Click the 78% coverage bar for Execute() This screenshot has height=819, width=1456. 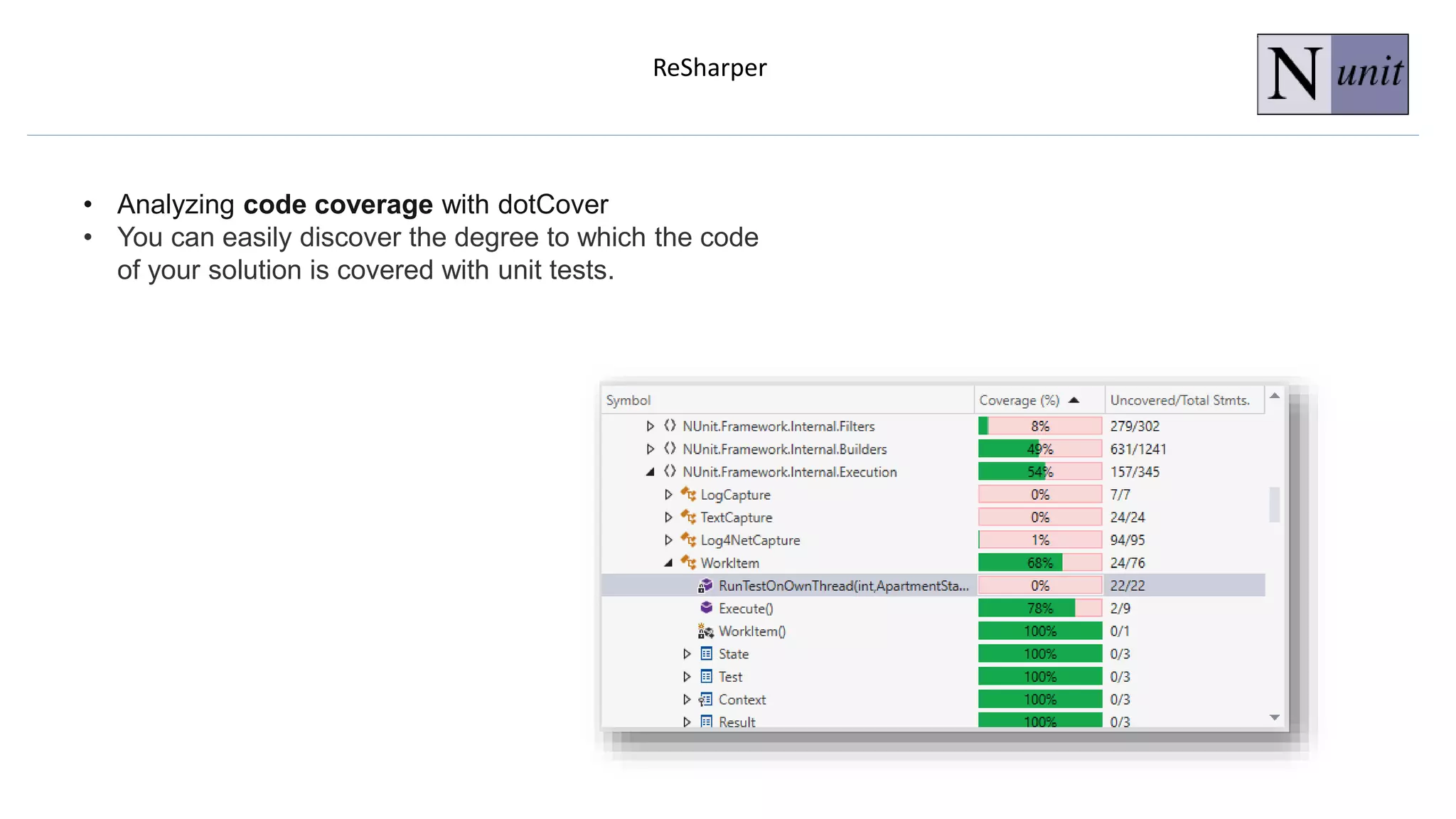click(x=1040, y=608)
